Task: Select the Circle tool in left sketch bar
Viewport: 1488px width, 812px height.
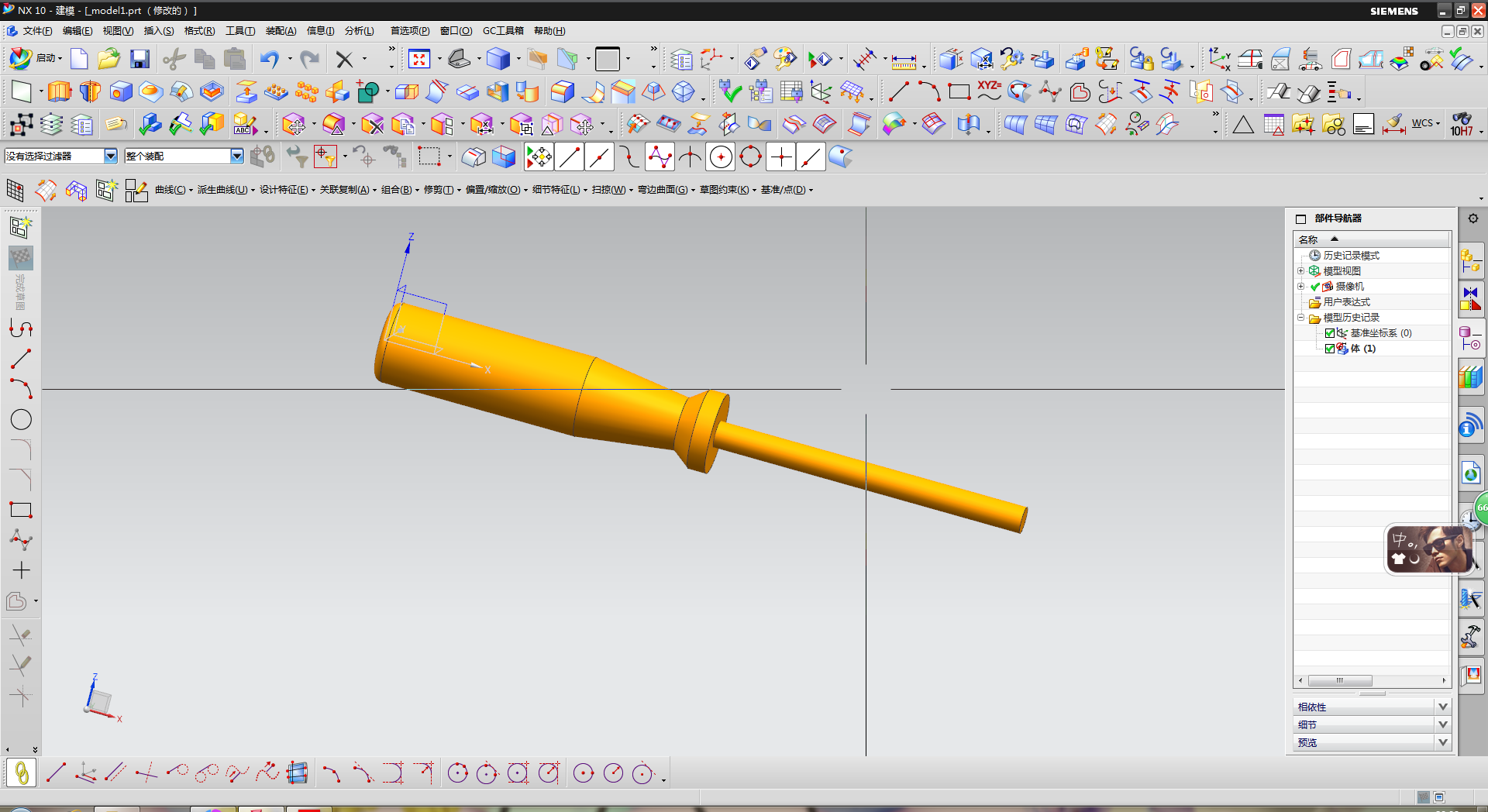Action: (x=21, y=419)
